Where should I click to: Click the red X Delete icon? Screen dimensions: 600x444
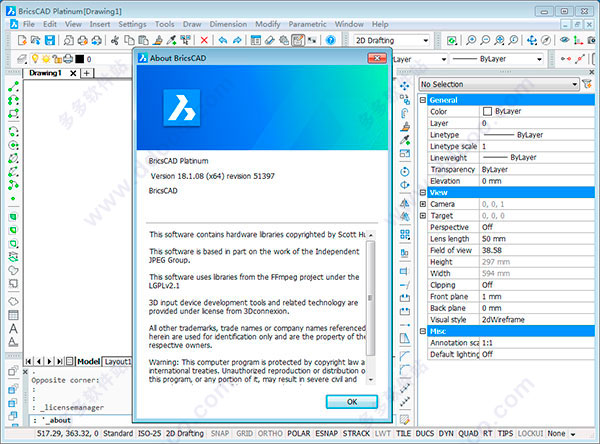pos(204,40)
